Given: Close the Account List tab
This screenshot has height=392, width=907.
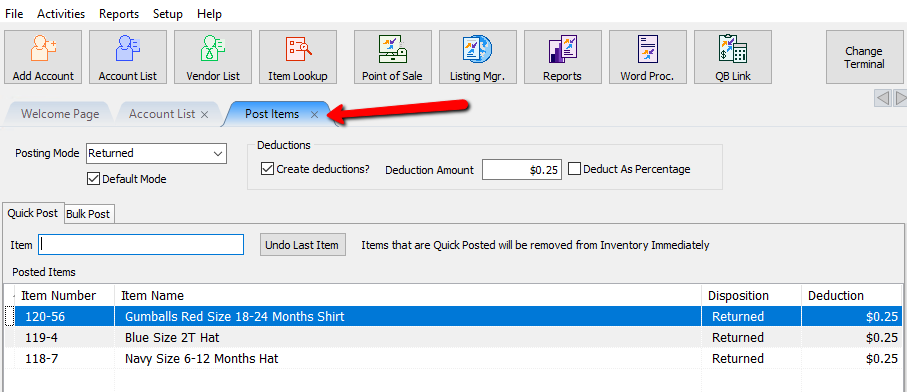Looking at the screenshot, I should tap(204, 114).
